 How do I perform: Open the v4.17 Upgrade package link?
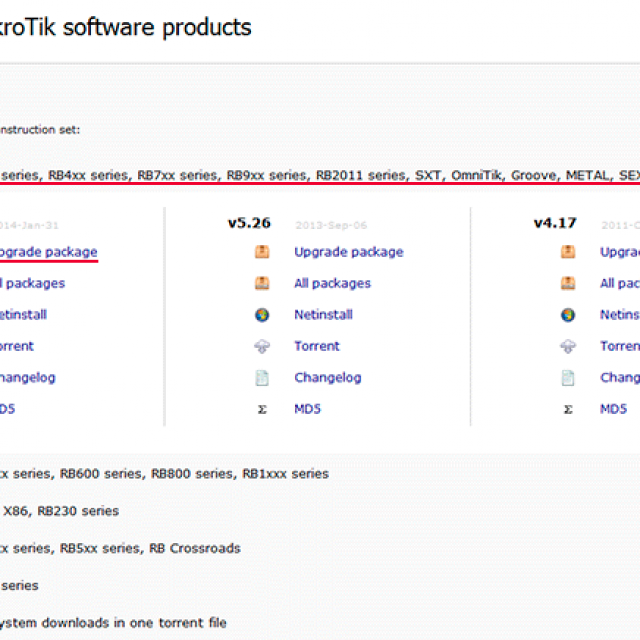(x=620, y=252)
